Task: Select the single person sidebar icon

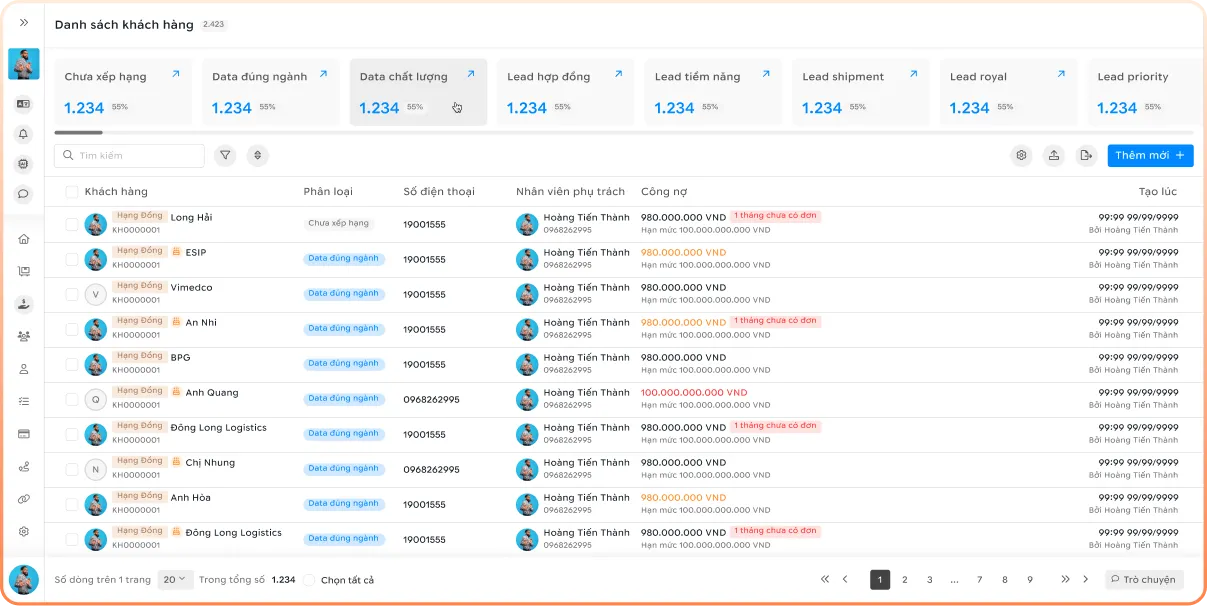Action: pos(24,369)
